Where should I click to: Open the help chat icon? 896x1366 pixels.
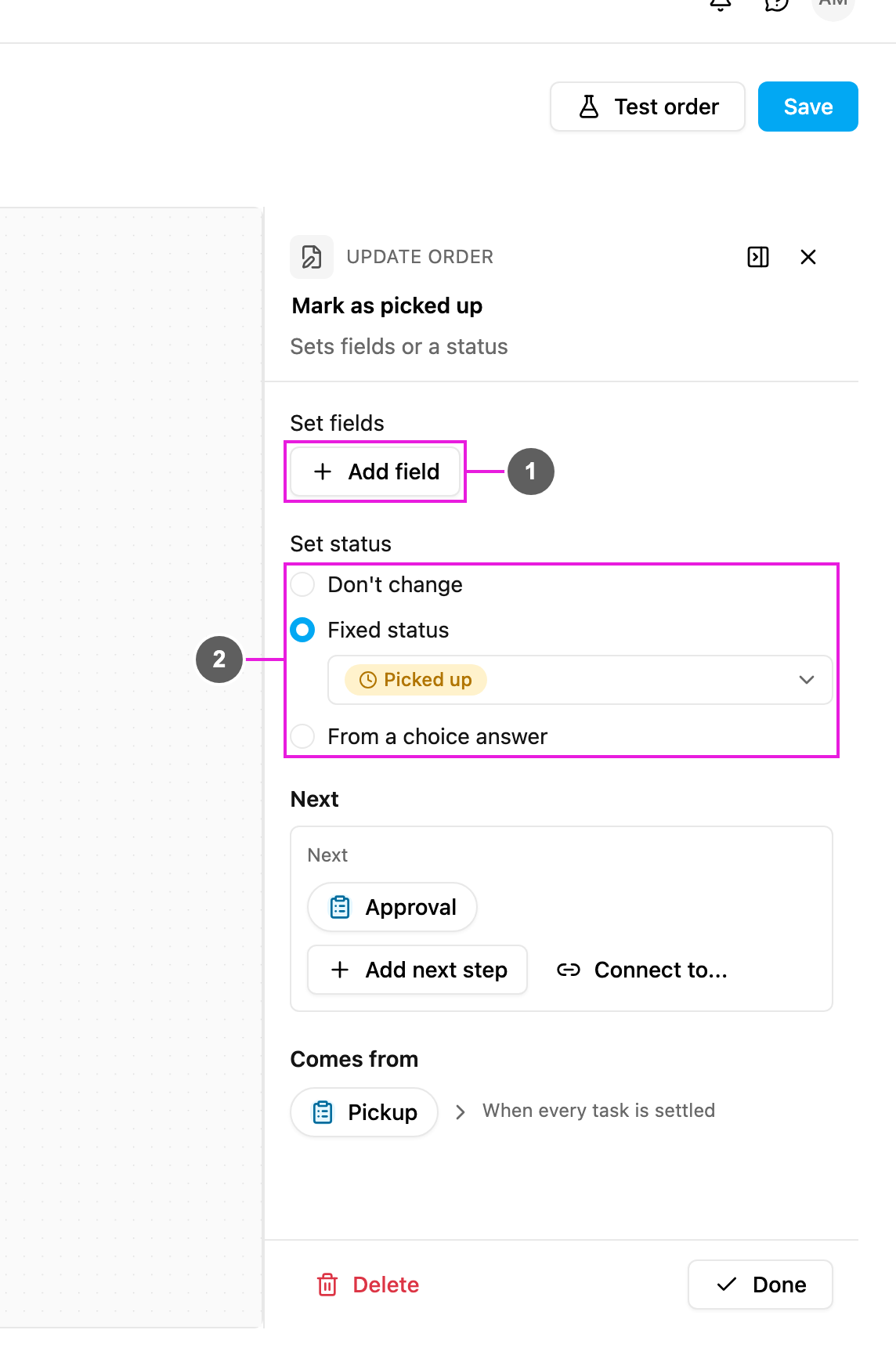pos(776,5)
